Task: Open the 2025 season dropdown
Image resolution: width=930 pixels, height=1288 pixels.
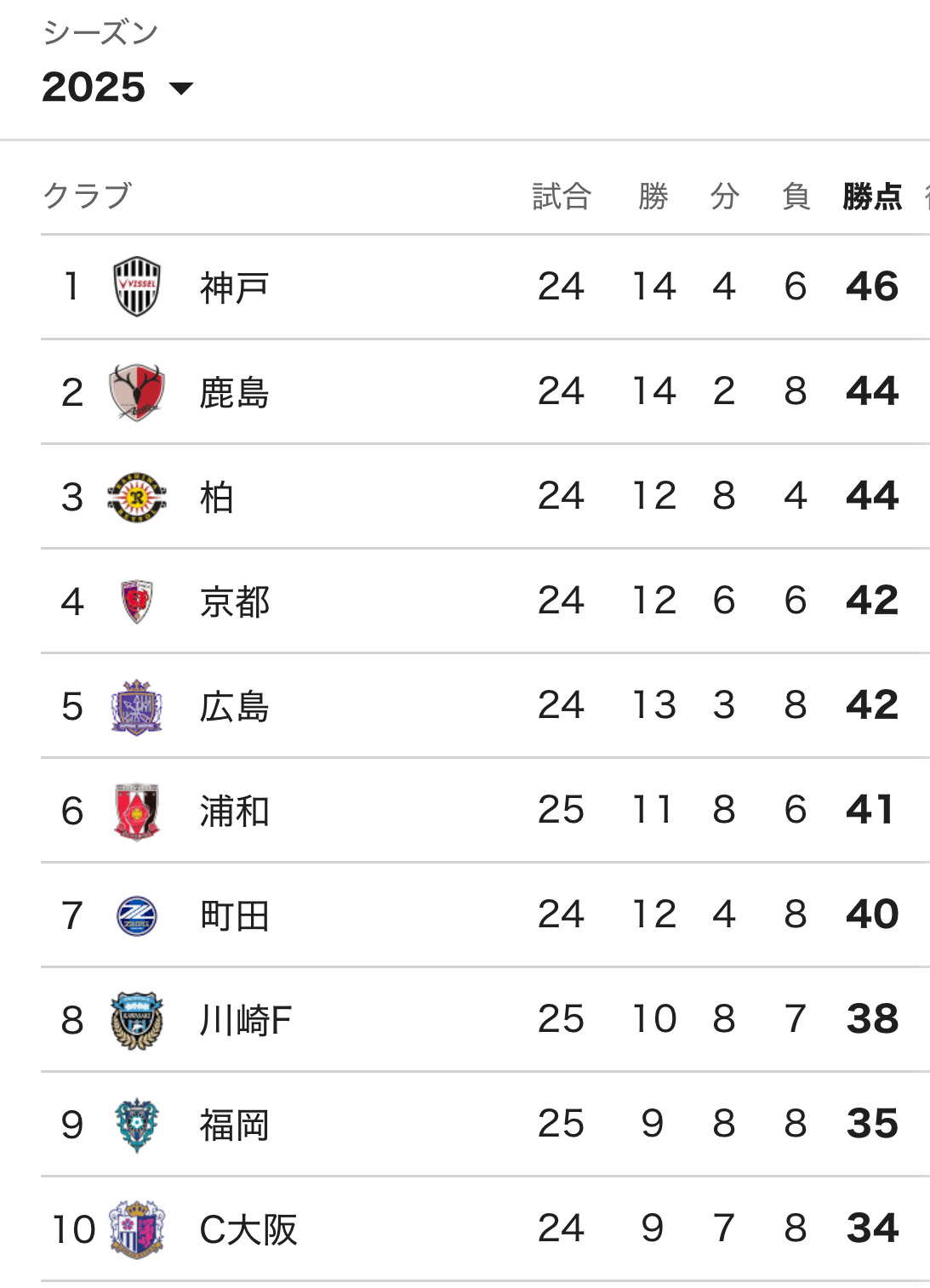Action: (117, 88)
